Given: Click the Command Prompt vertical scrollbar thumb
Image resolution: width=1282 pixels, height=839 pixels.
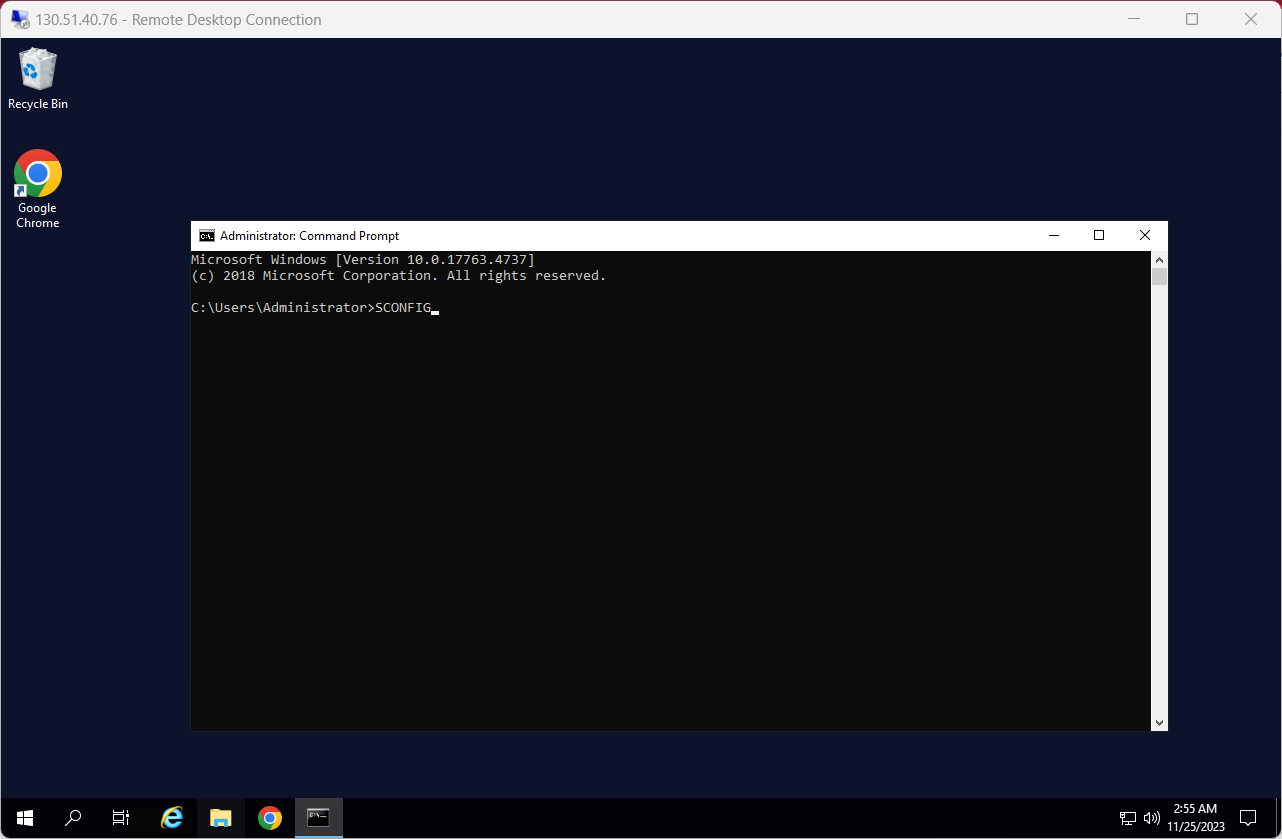Looking at the screenshot, I should pos(1159,277).
